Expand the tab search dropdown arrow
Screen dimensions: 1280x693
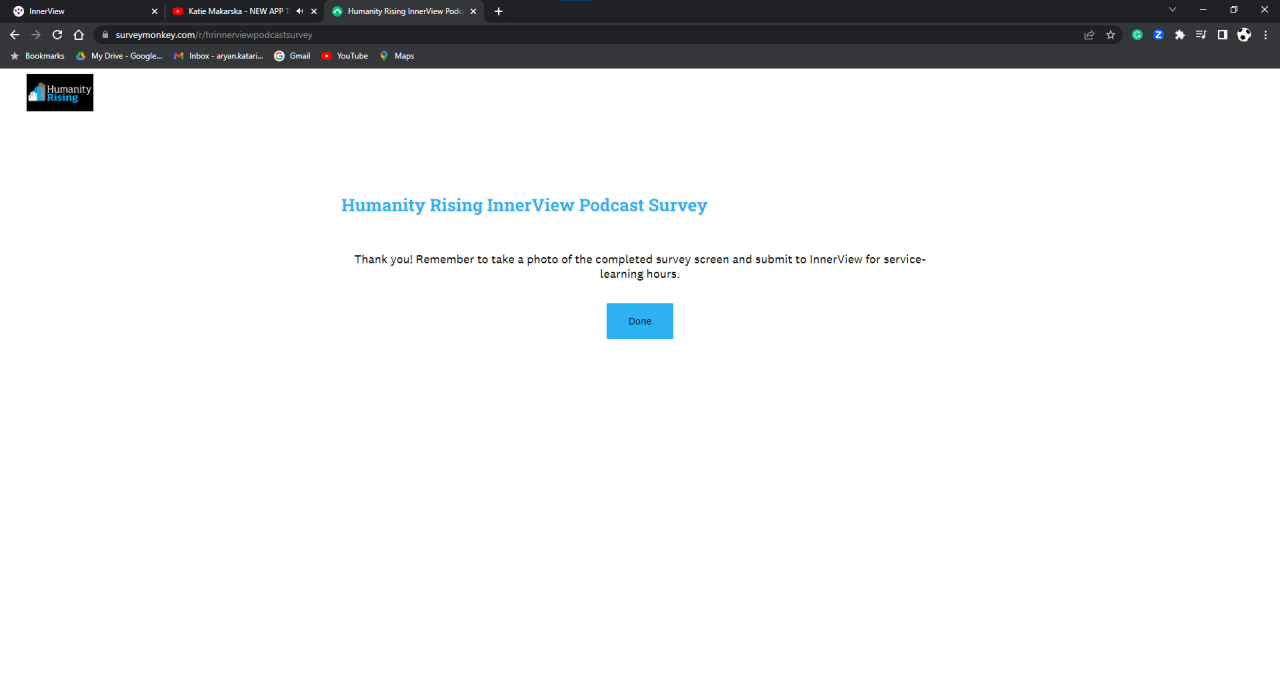click(x=1172, y=10)
